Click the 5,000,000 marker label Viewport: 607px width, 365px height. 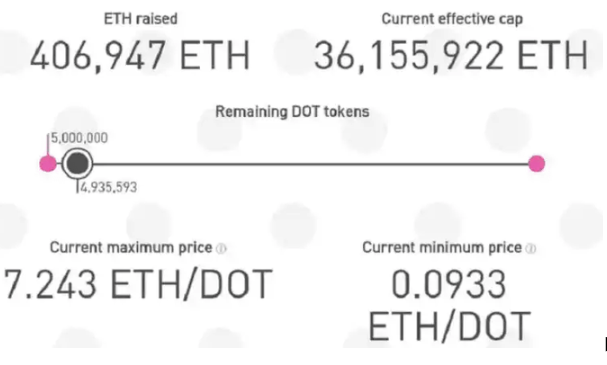(x=79, y=138)
